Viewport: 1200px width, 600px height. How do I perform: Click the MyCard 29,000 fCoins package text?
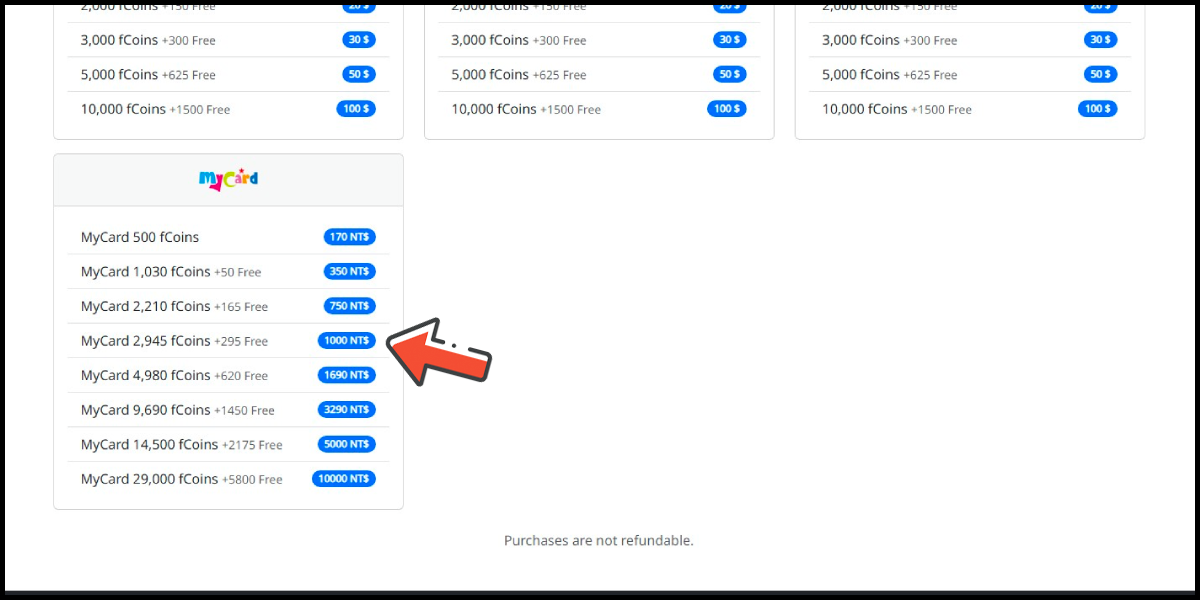149,479
